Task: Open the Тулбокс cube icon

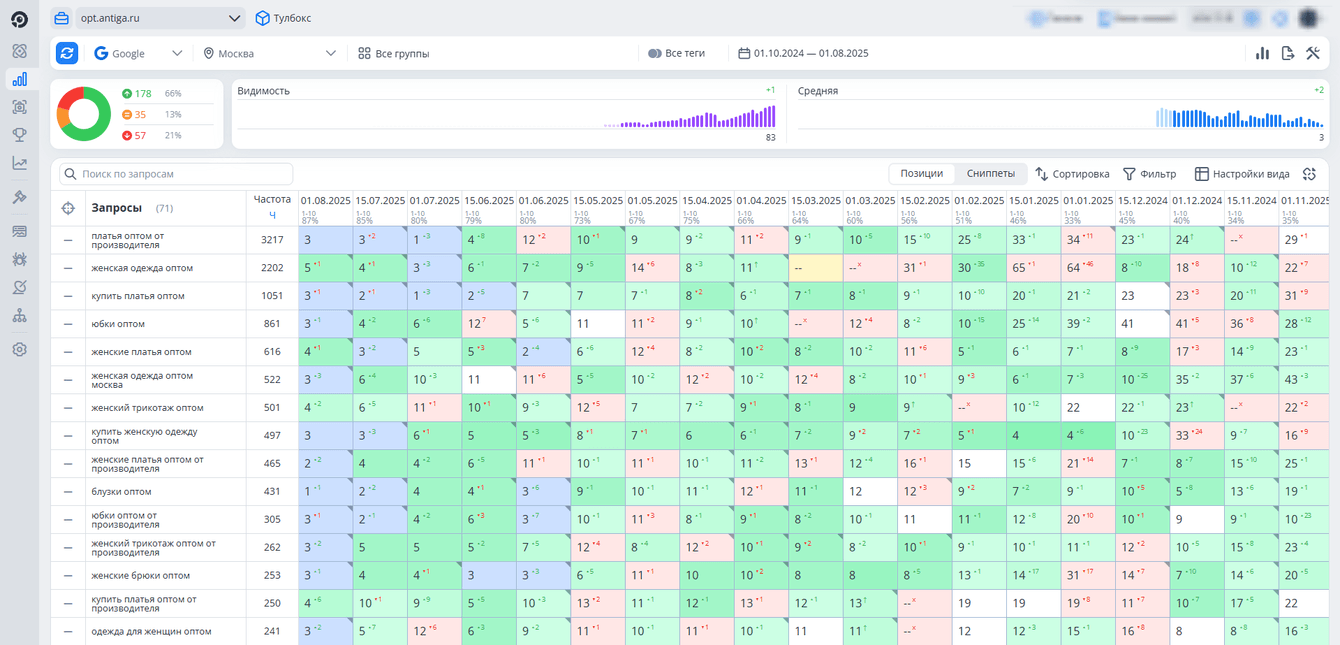Action: tap(262, 18)
